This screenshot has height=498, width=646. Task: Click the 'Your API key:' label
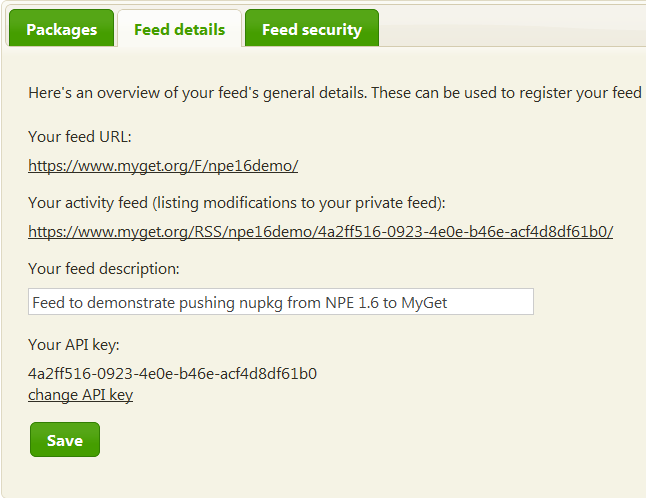pos(74,345)
